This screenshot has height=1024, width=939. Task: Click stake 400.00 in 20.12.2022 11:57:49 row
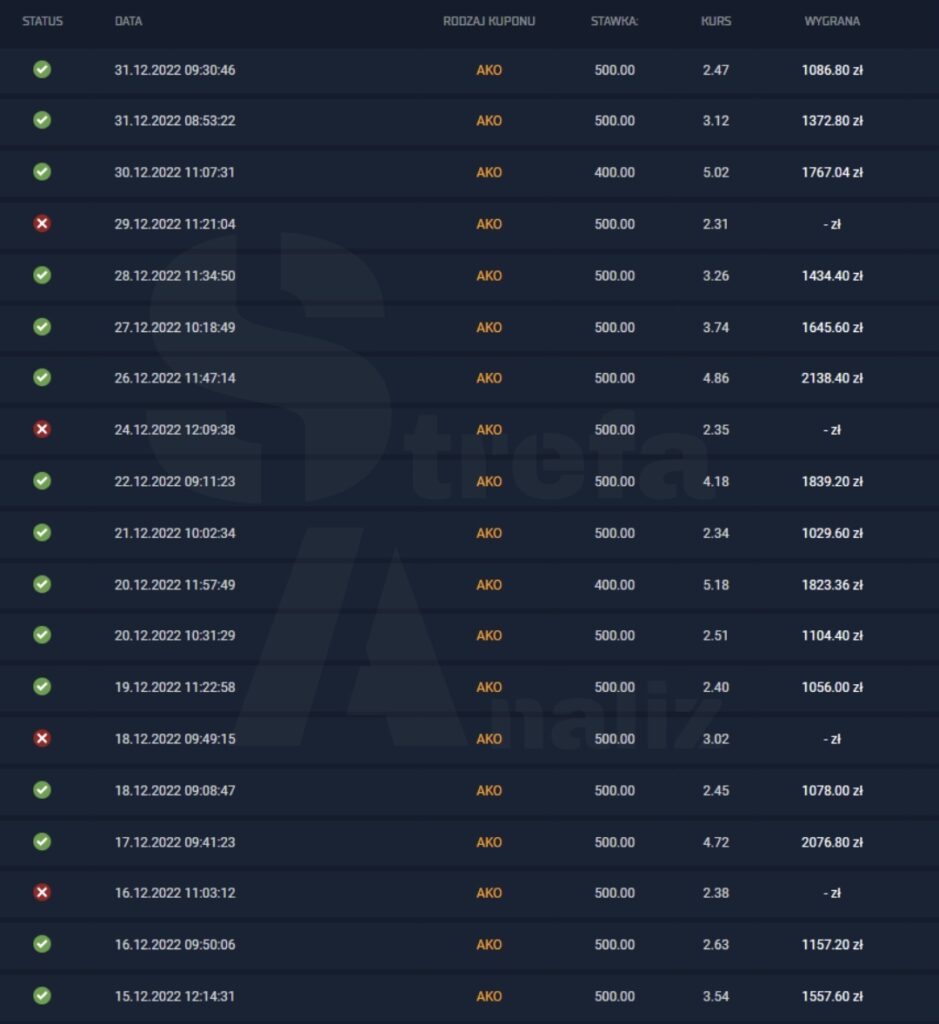click(614, 584)
